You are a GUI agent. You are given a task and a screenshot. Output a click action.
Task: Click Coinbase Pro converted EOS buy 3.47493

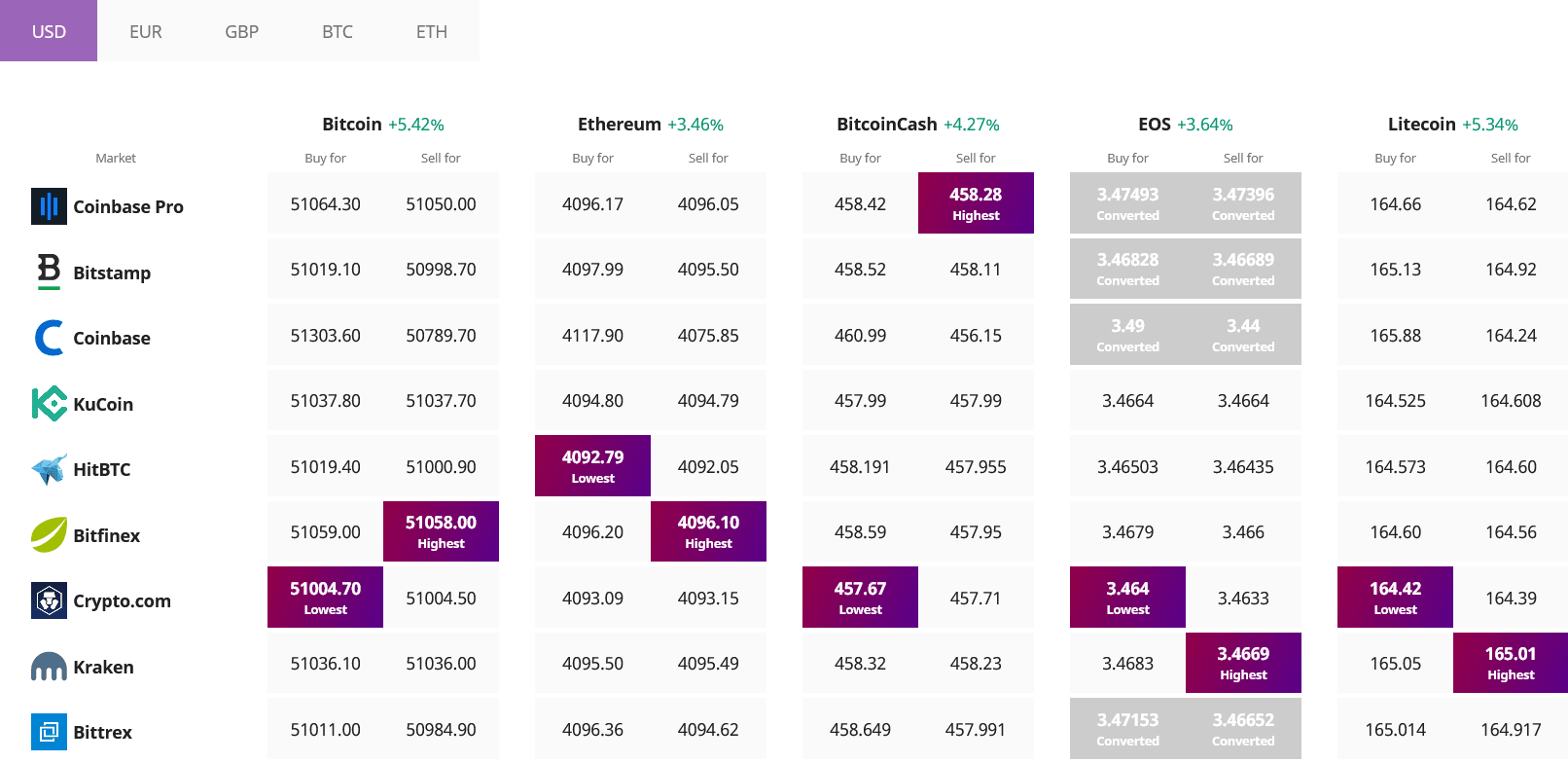pyautogui.click(x=1127, y=203)
